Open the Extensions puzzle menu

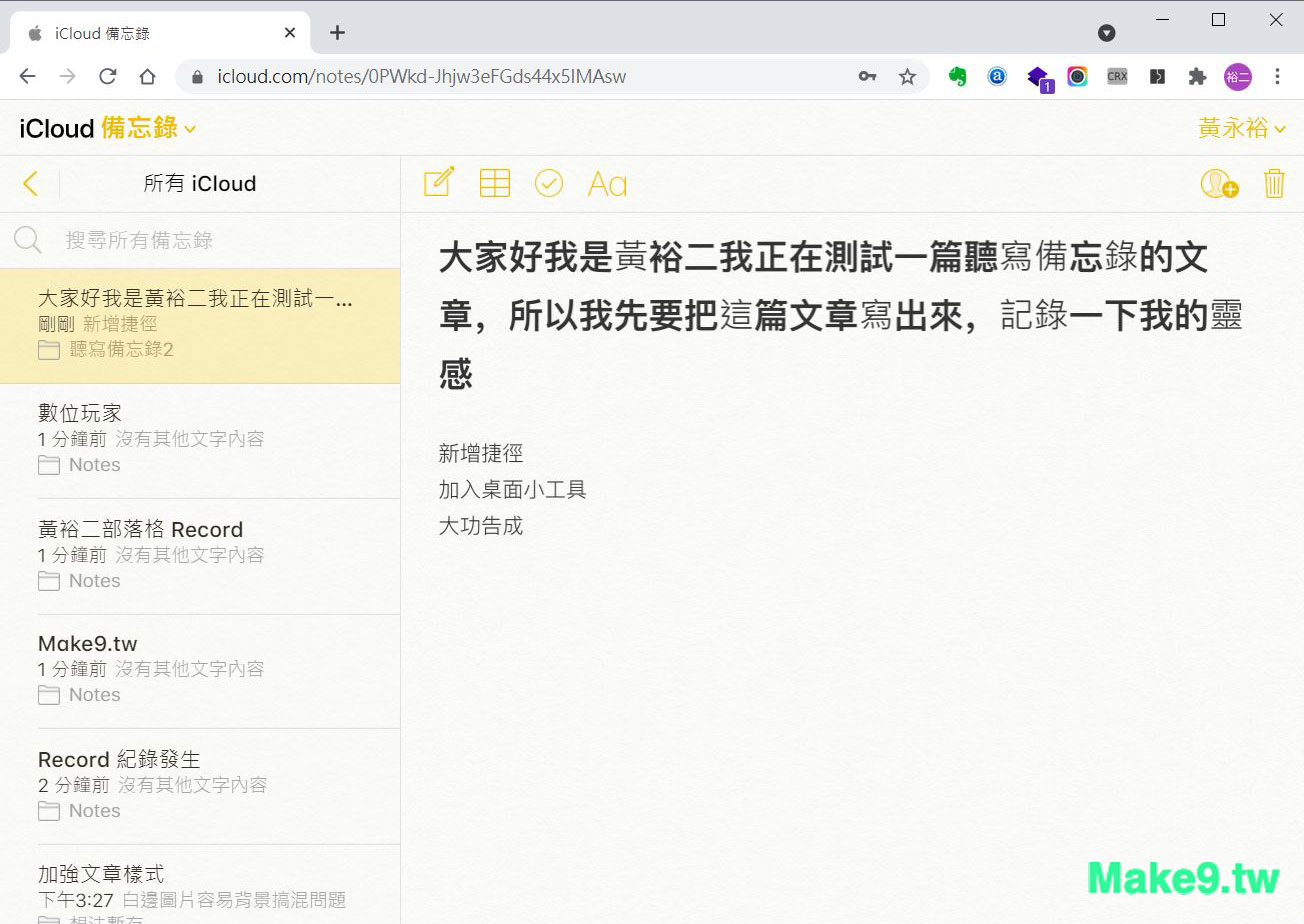pos(1197,76)
